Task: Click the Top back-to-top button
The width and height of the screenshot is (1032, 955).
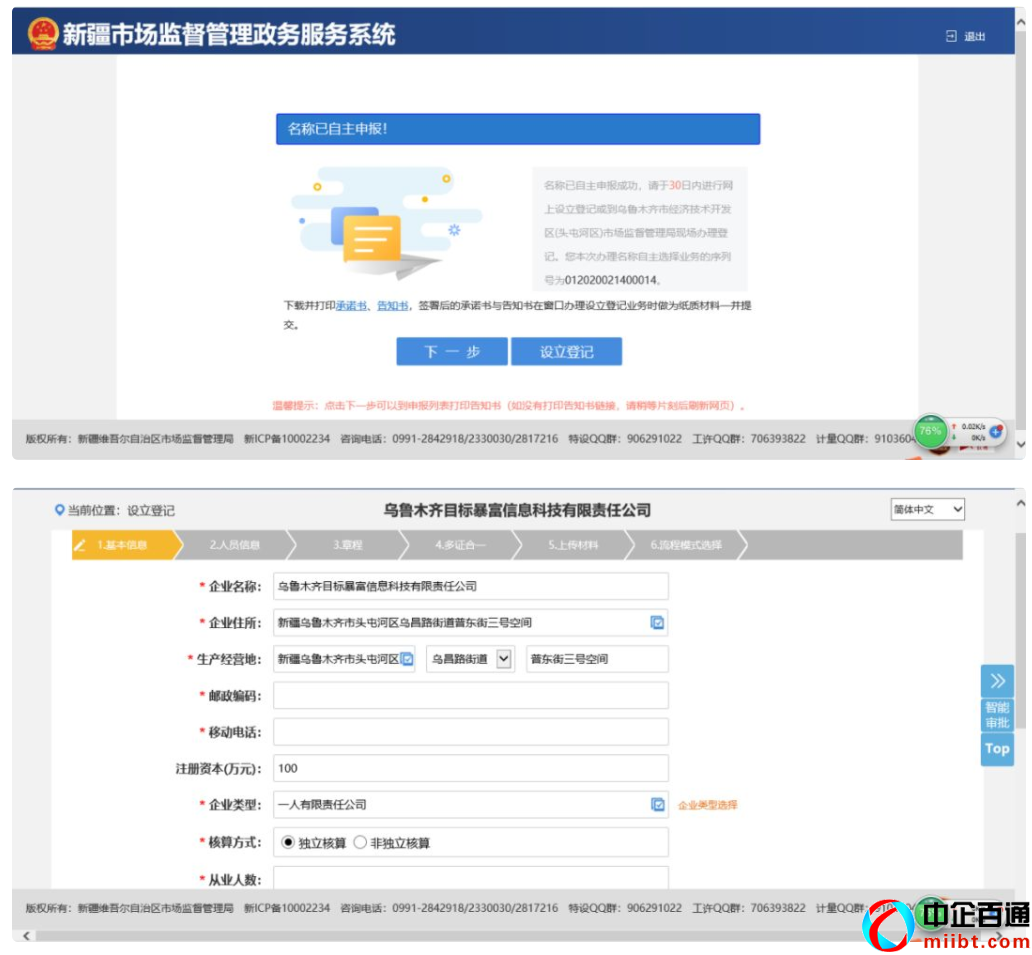Action: (x=996, y=750)
